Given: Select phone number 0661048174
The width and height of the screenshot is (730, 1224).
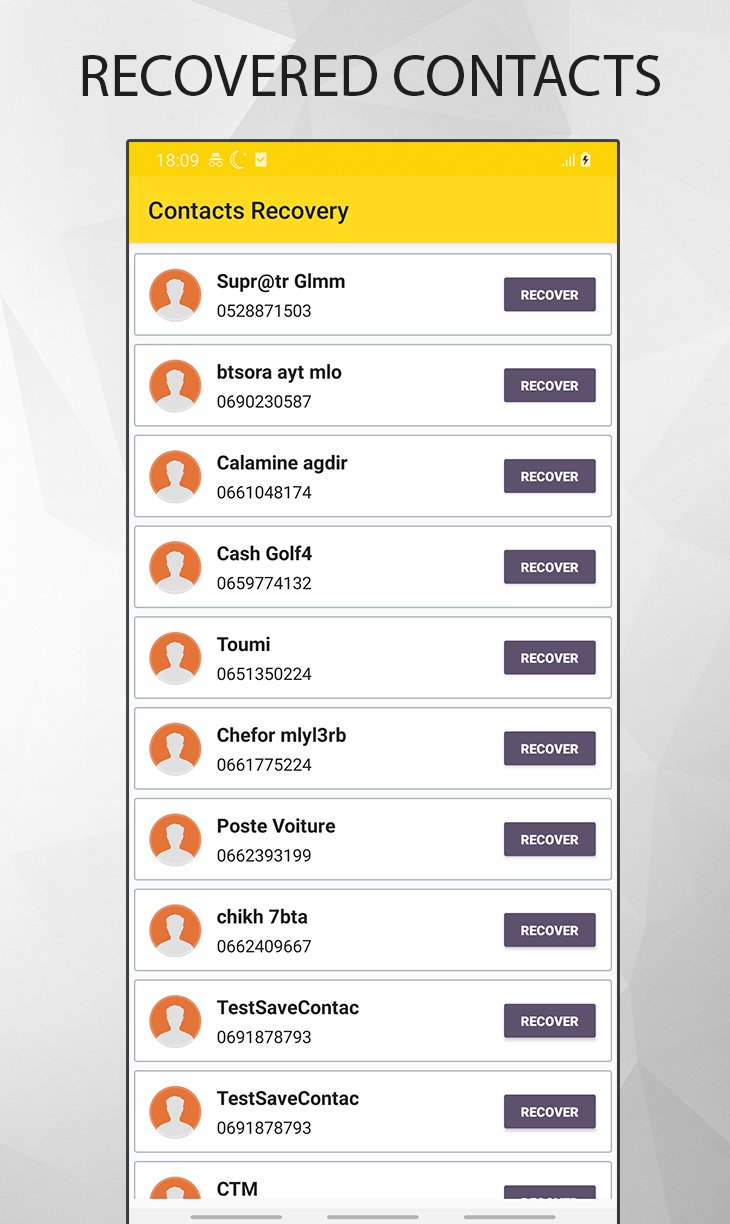Looking at the screenshot, I should [264, 493].
